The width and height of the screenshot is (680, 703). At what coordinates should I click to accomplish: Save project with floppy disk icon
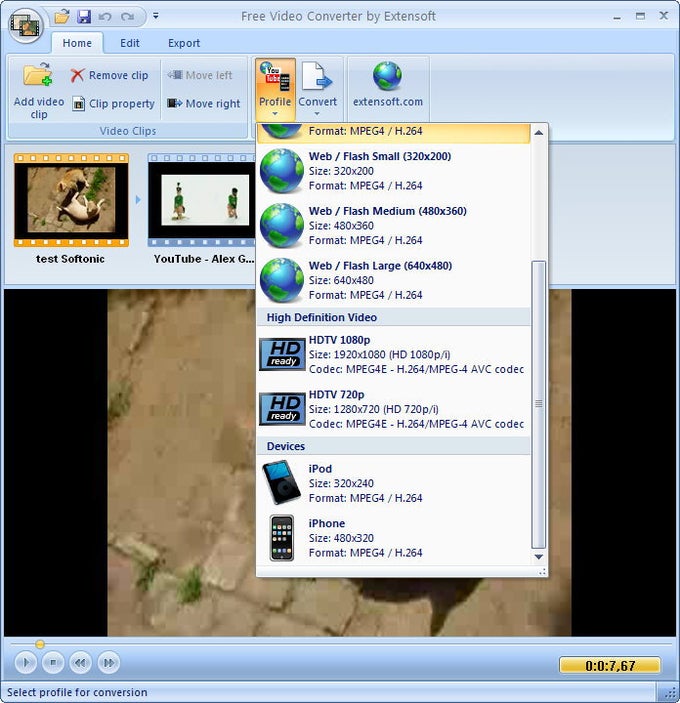pyautogui.click(x=84, y=17)
